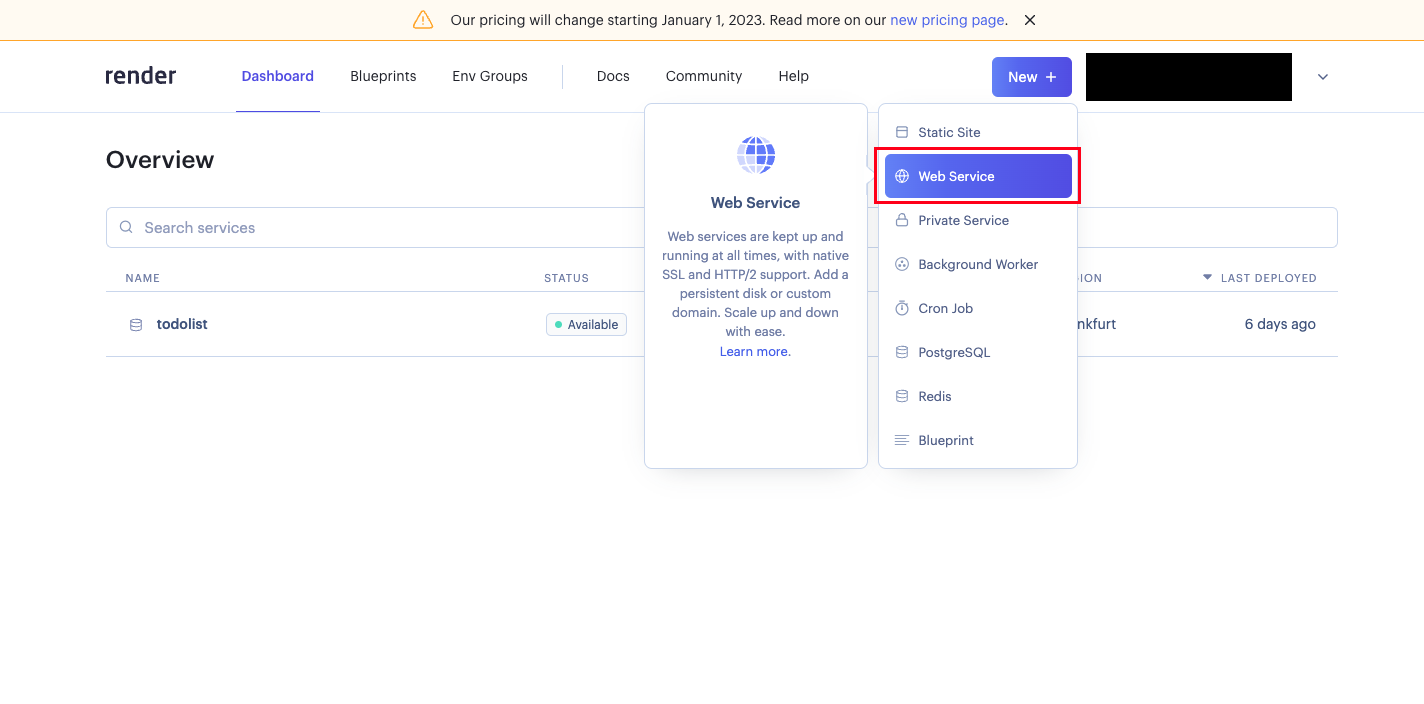Open the new pricing page link
Image resolution: width=1424 pixels, height=704 pixels.
[946, 20]
